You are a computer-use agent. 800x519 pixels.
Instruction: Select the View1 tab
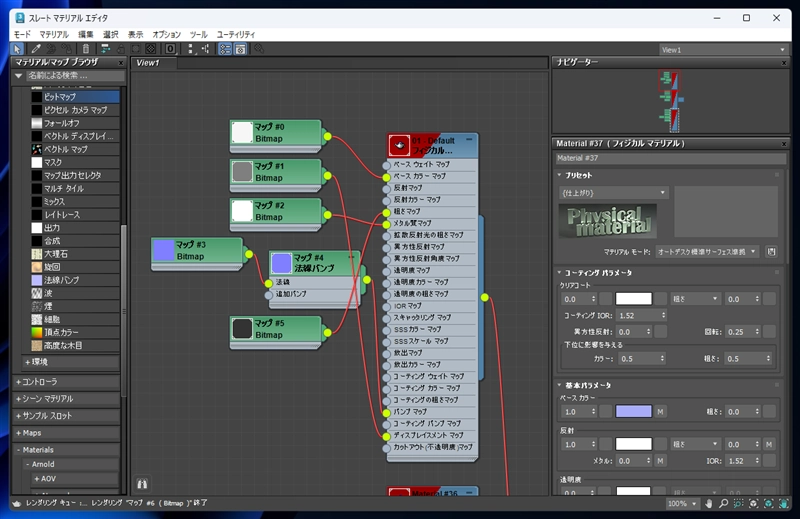(154, 63)
